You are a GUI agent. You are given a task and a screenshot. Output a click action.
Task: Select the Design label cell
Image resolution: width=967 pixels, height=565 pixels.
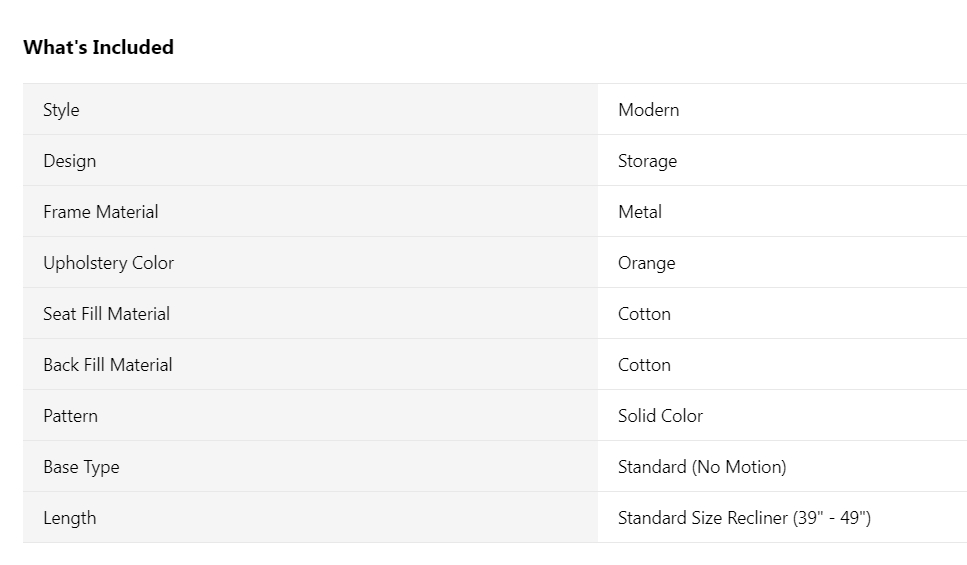click(x=70, y=161)
